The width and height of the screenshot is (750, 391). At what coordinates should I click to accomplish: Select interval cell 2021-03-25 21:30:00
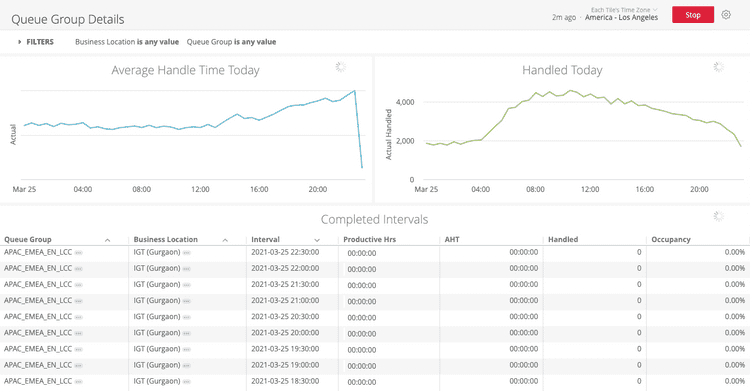(285, 284)
